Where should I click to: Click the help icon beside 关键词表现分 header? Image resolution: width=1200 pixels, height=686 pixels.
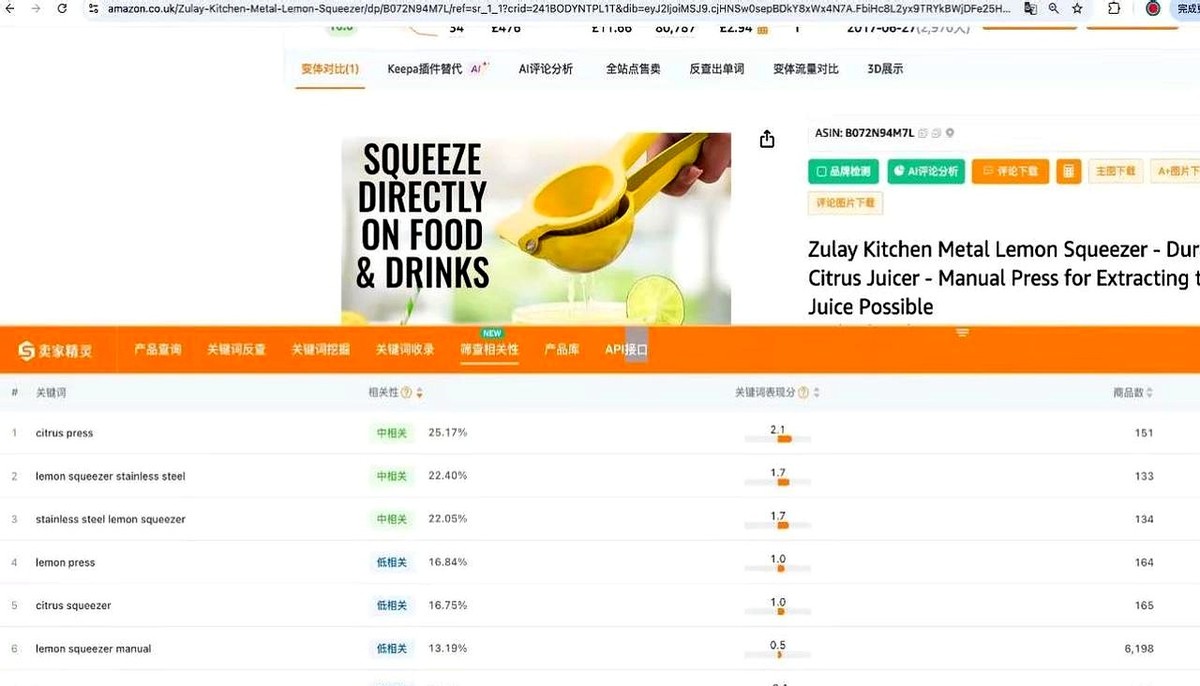coord(803,393)
